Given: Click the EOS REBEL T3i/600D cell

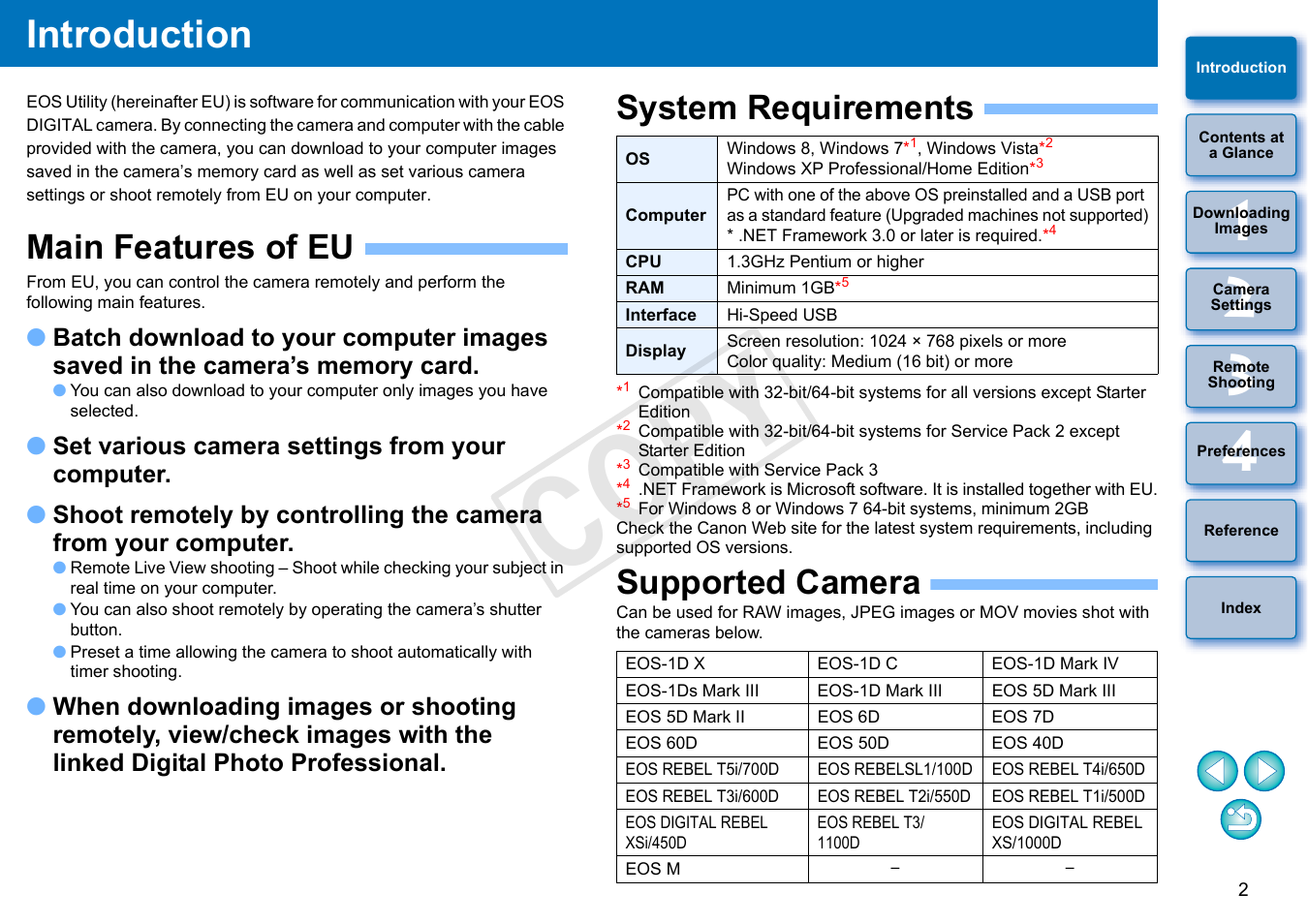Looking at the screenshot, I should pos(712,796).
